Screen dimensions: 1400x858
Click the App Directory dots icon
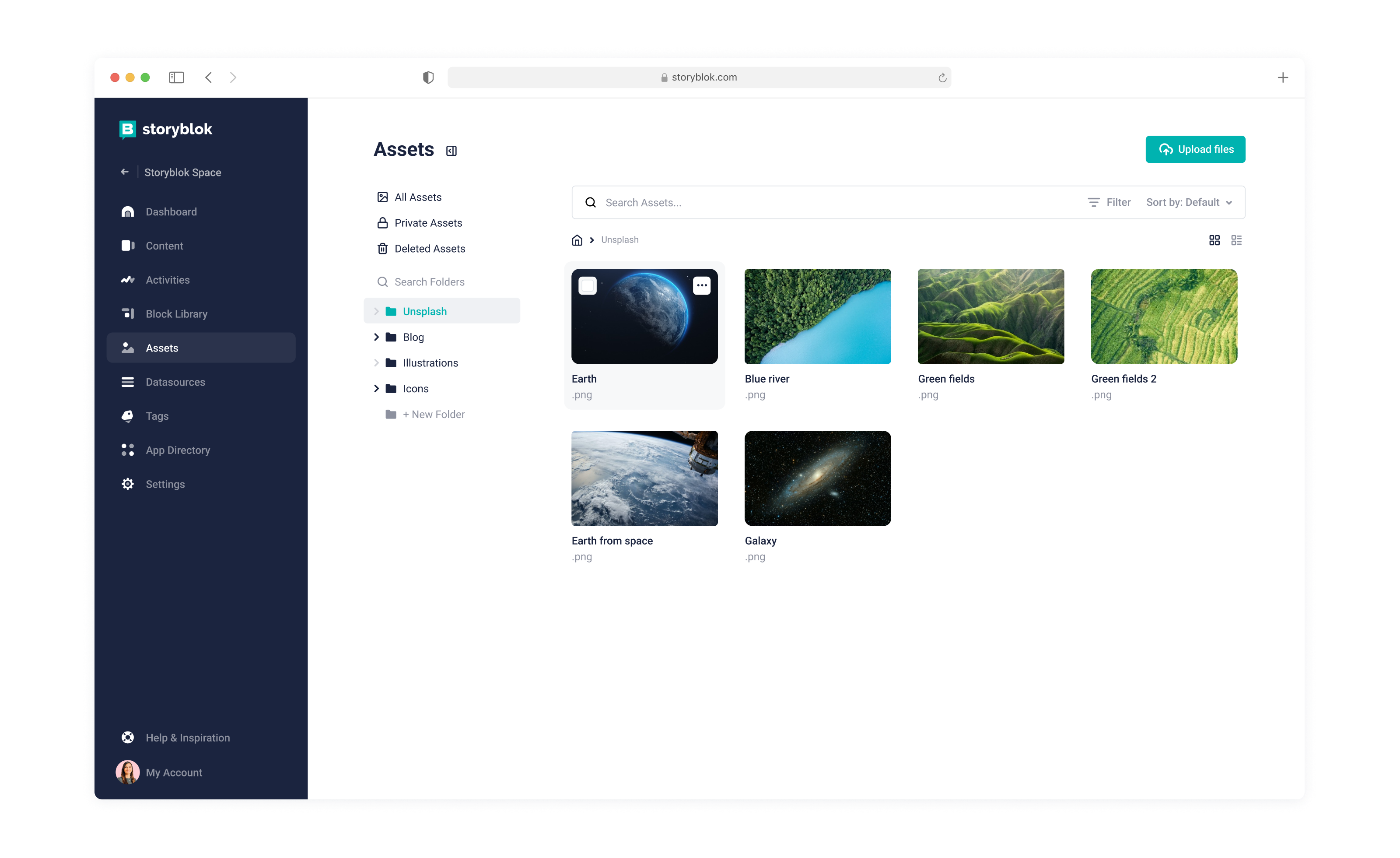coord(128,450)
